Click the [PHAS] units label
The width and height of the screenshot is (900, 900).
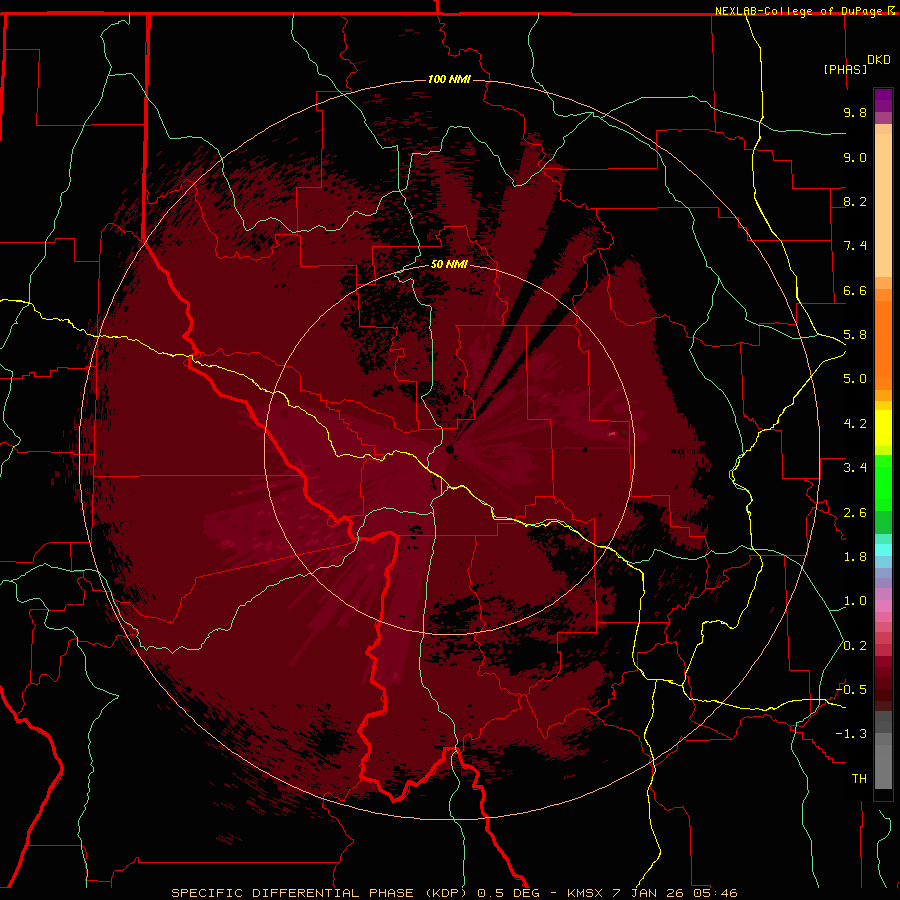[x=845, y=69]
